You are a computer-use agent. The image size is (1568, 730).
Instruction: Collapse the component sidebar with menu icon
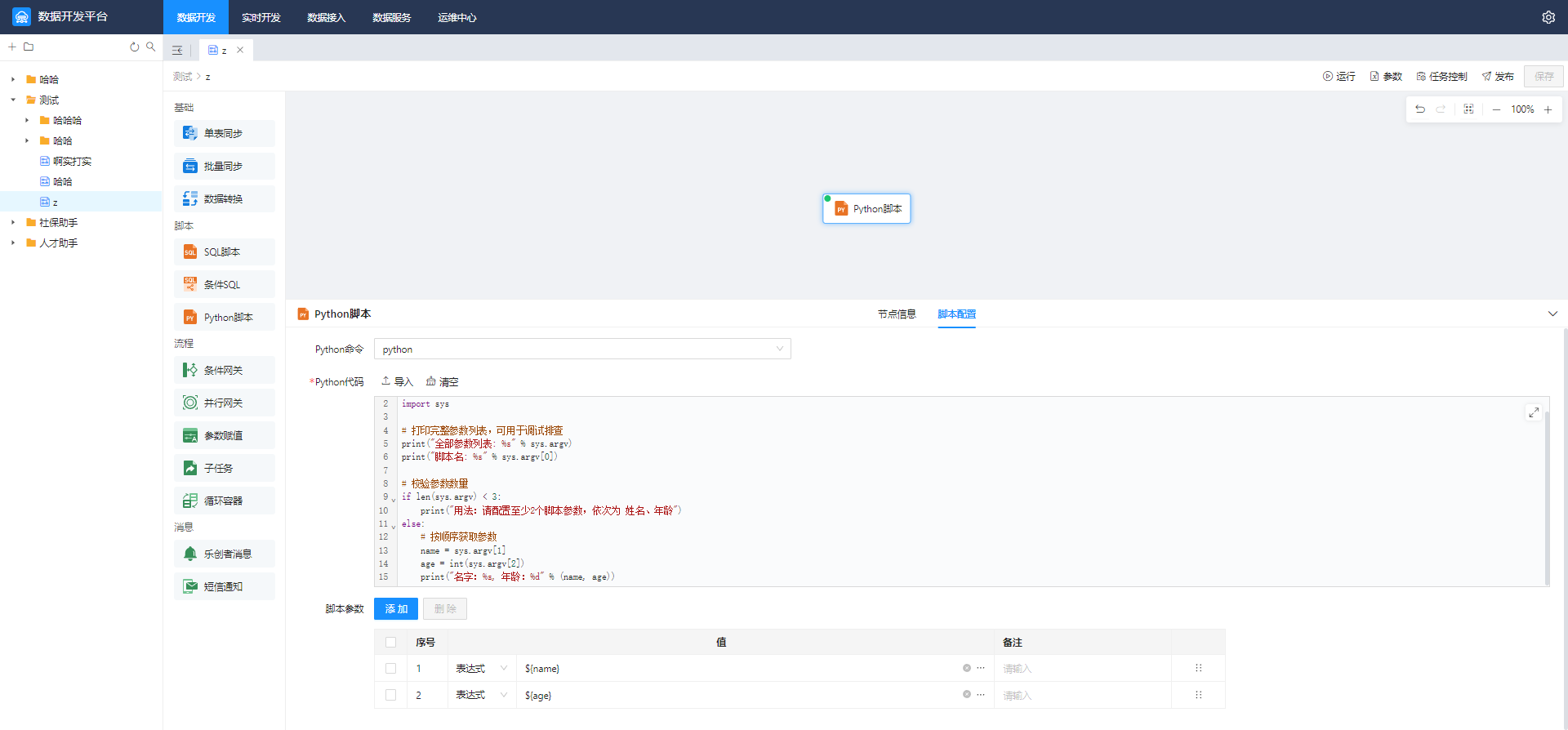click(177, 51)
